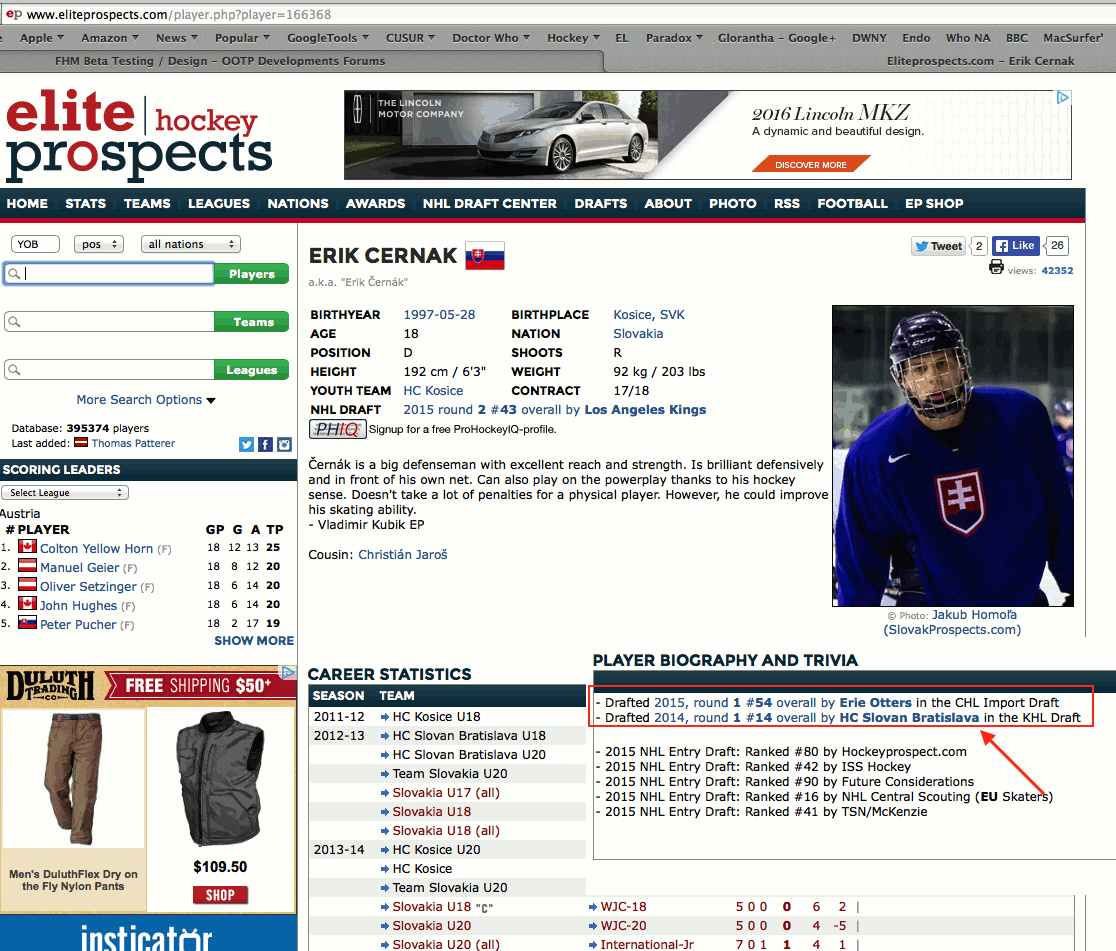Viewport: 1116px width, 951px height.
Task: Click the flag beside Thomas Patterer
Action: point(81,442)
